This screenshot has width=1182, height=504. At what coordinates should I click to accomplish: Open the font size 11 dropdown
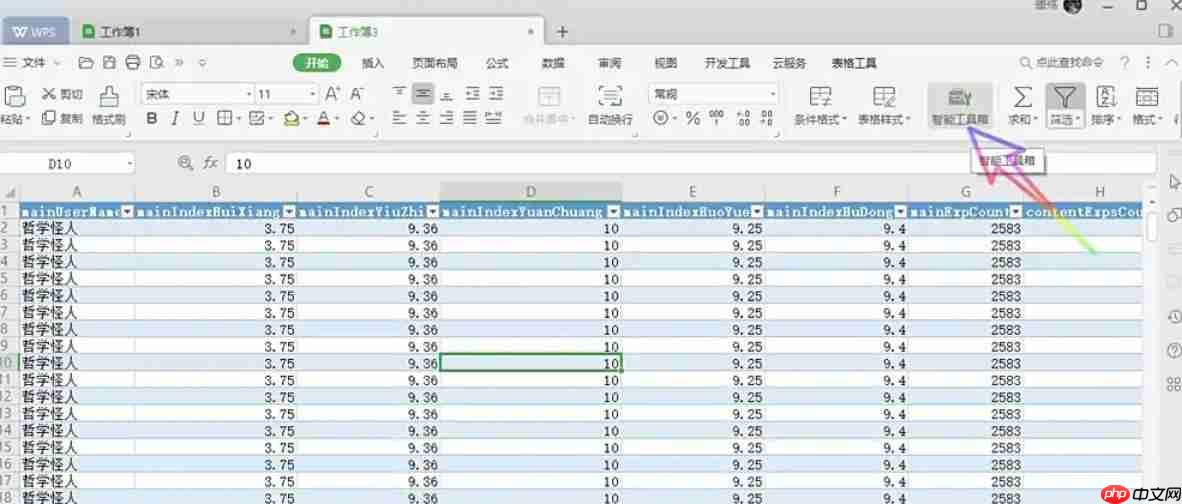[x=313, y=94]
